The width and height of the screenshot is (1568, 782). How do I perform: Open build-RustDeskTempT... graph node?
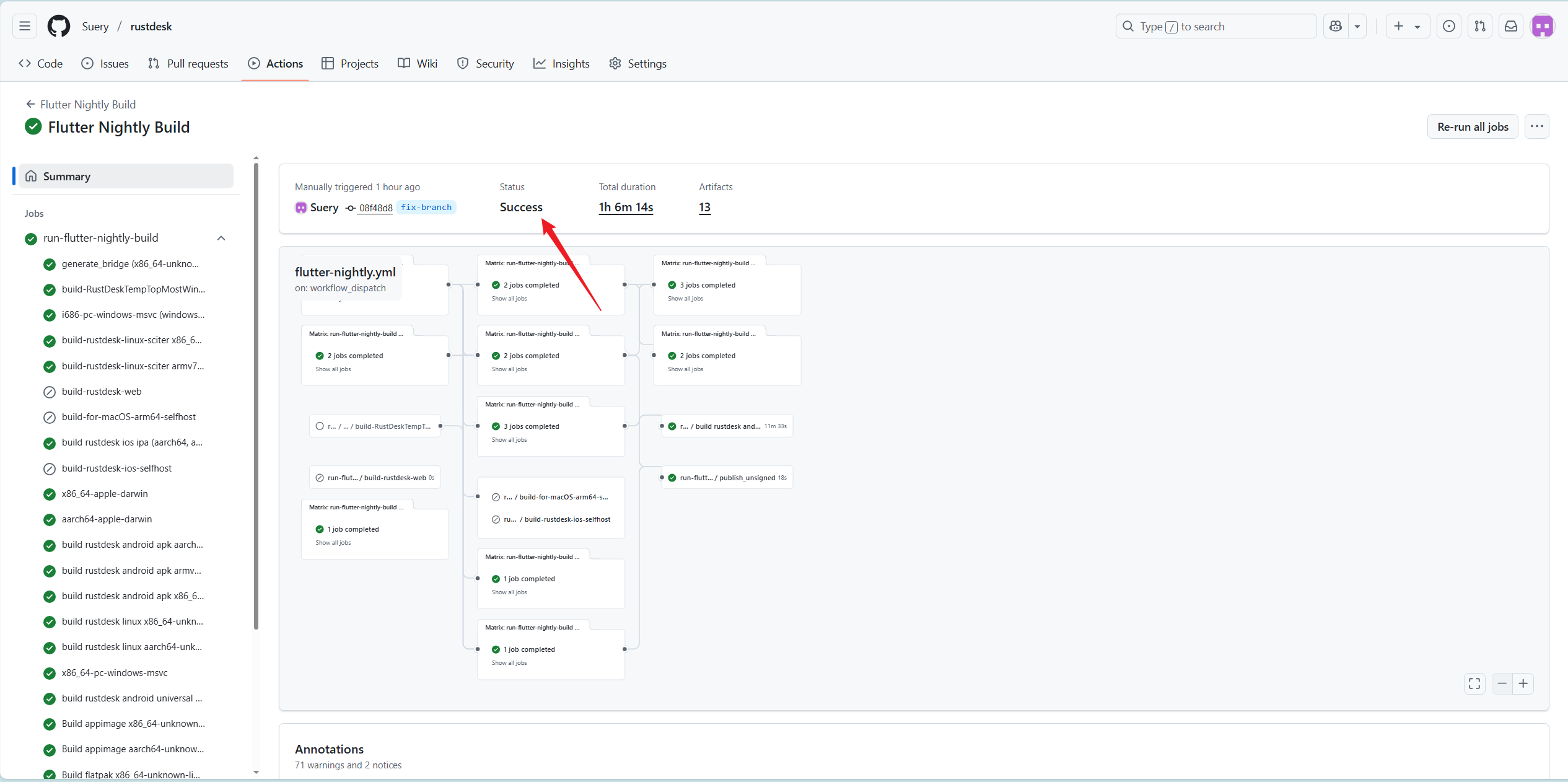pyautogui.click(x=375, y=426)
